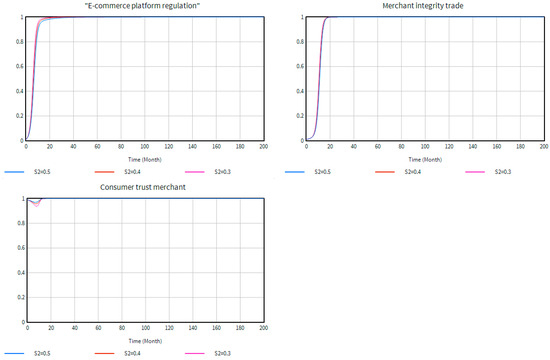Click the Merchant integrity trade chart title

pyautogui.click(x=423, y=6)
